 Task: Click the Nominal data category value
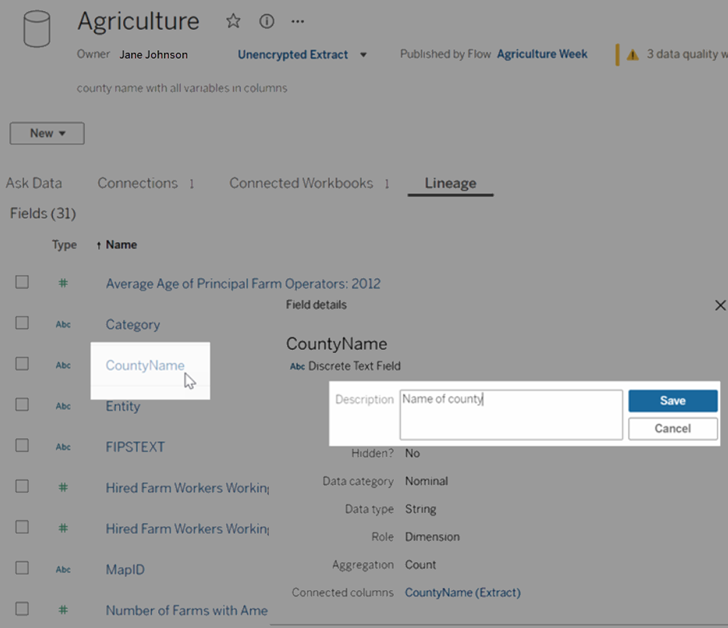click(x=426, y=481)
